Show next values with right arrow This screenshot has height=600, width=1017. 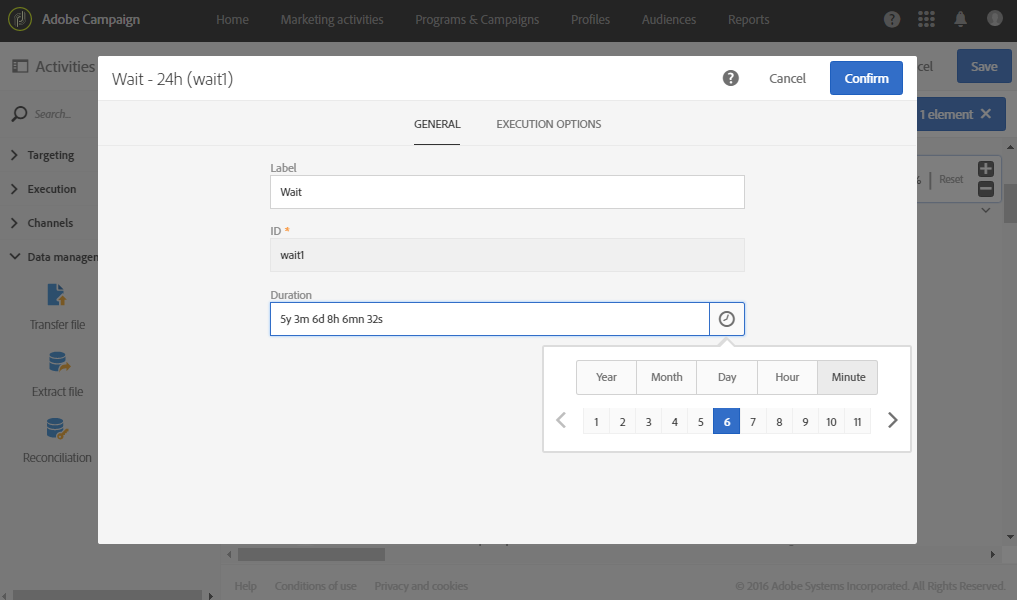click(893, 421)
